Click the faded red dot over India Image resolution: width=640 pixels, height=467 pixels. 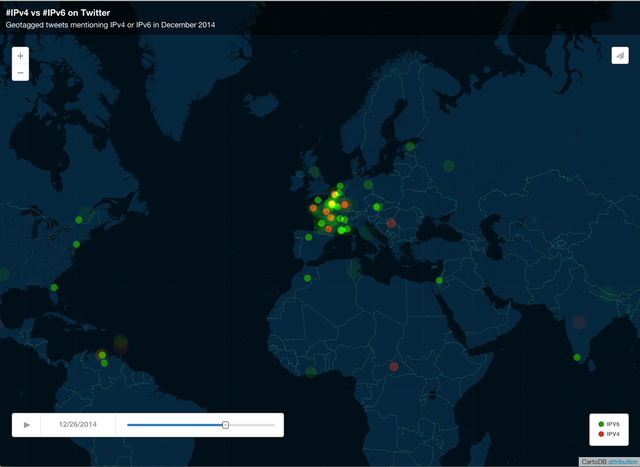pos(579,322)
